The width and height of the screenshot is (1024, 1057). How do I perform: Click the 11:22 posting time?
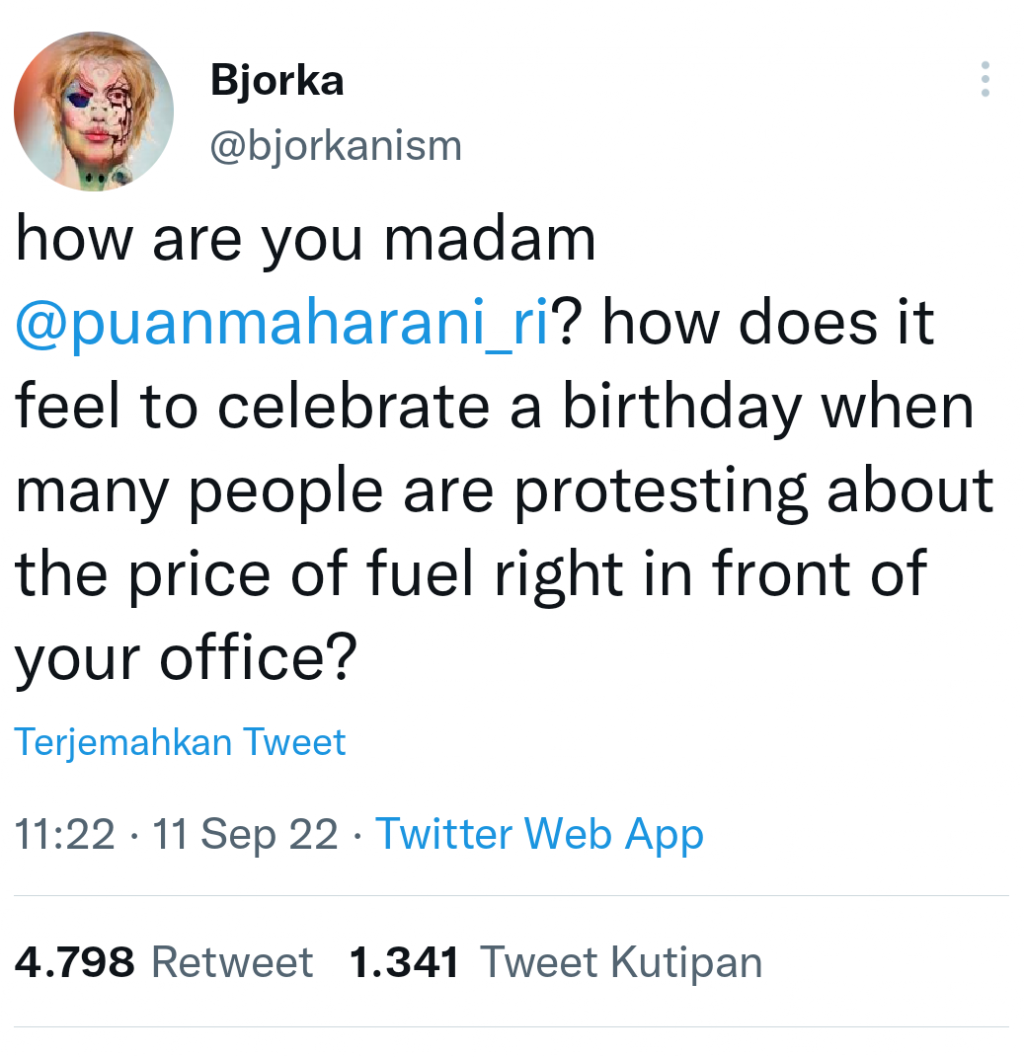click(65, 834)
